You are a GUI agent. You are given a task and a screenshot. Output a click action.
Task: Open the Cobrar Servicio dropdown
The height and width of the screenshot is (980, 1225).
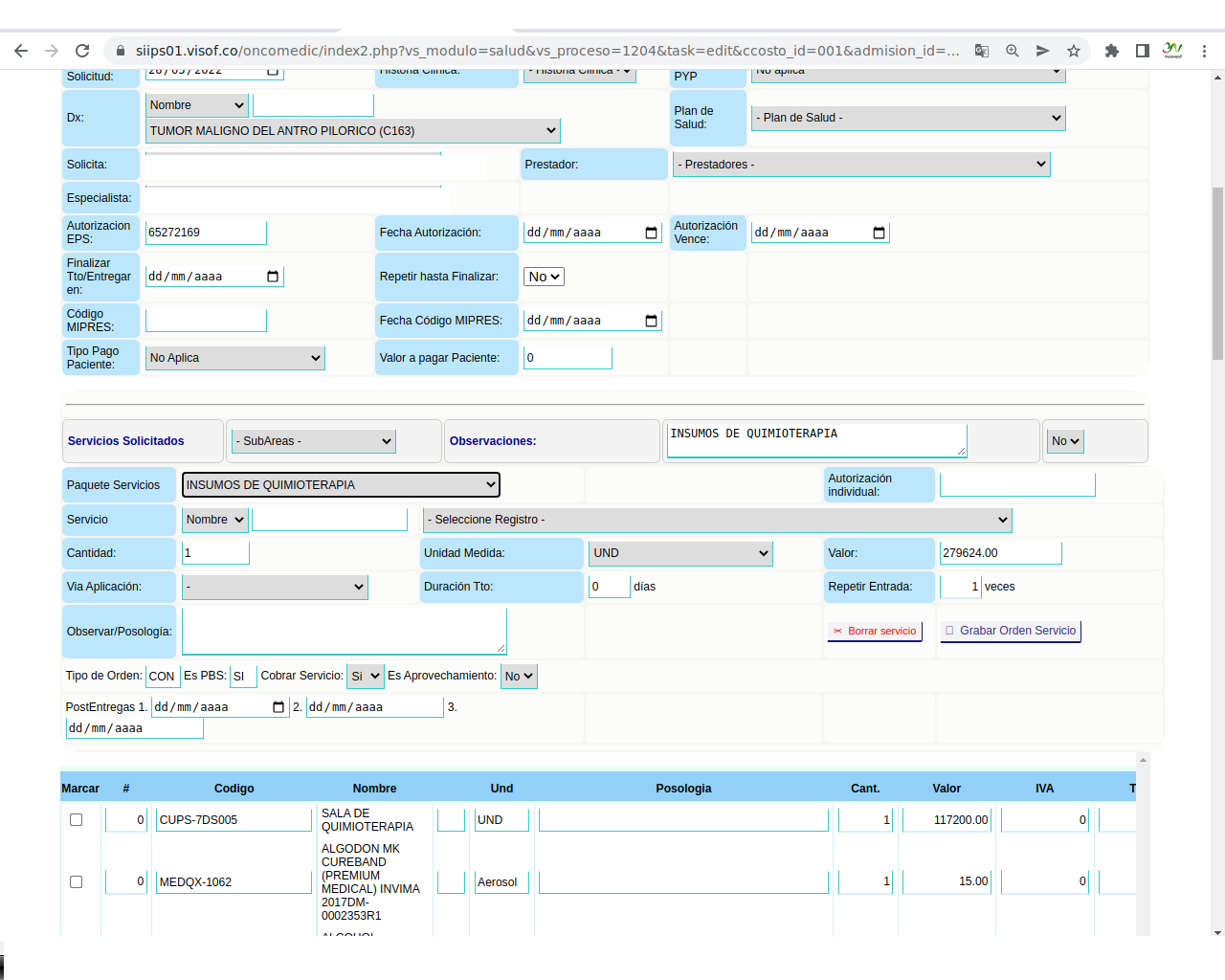365,677
